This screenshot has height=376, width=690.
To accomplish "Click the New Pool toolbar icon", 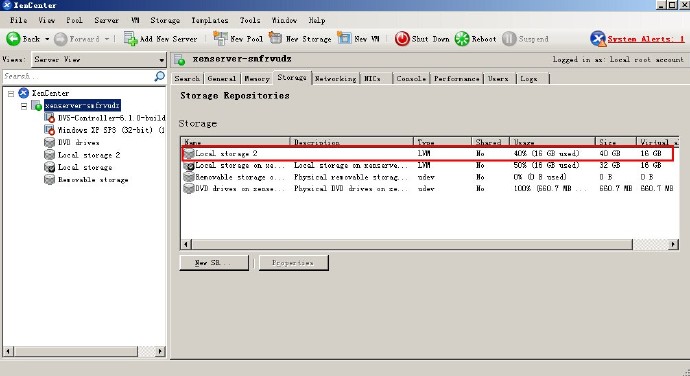I will (220, 38).
